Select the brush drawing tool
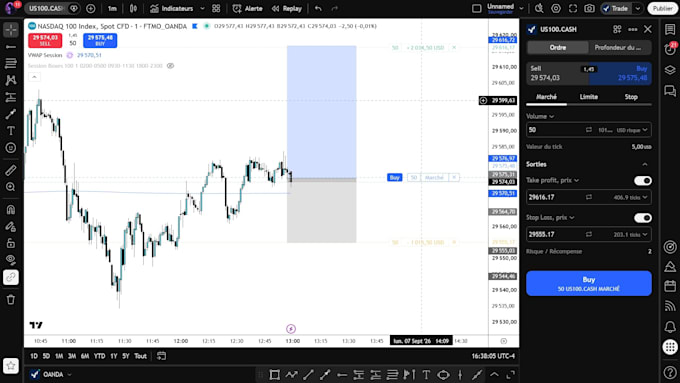Image resolution: width=680 pixels, height=383 pixels. click(11, 114)
